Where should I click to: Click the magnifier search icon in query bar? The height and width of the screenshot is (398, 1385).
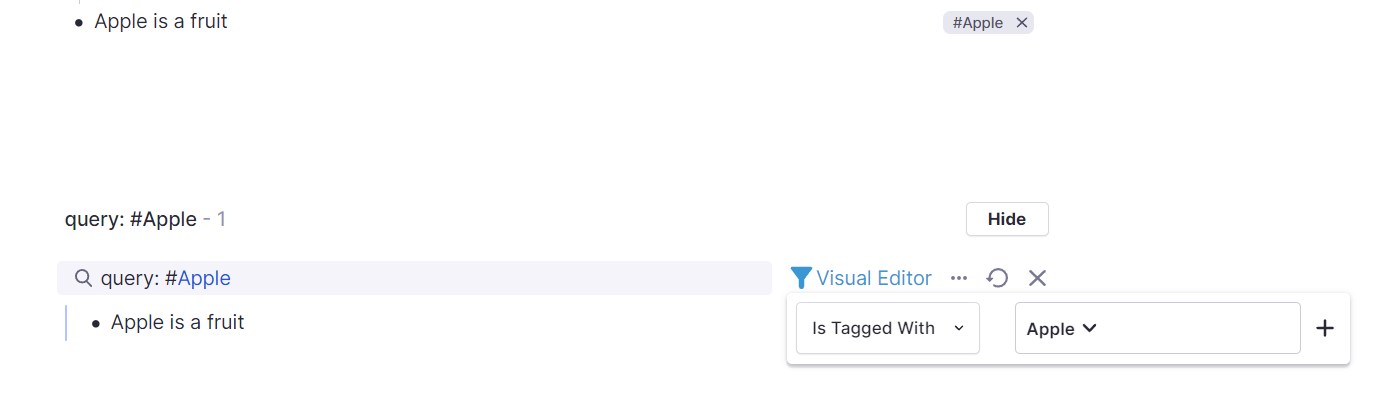(84, 278)
